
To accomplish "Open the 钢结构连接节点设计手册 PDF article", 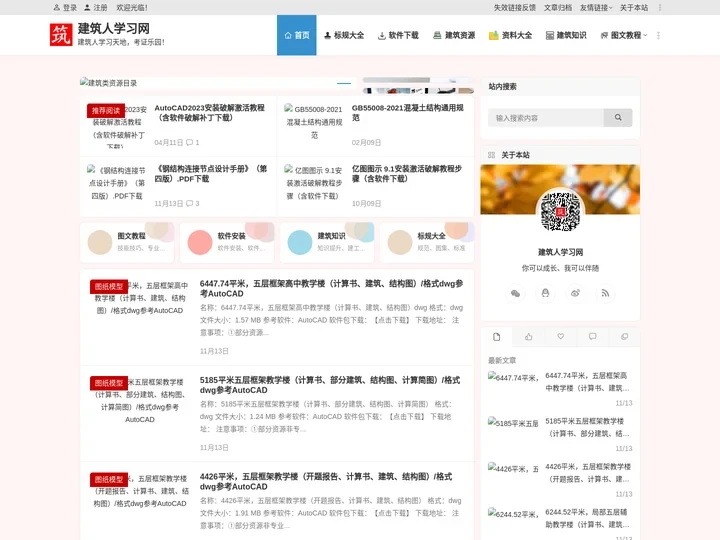I will point(211,174).
